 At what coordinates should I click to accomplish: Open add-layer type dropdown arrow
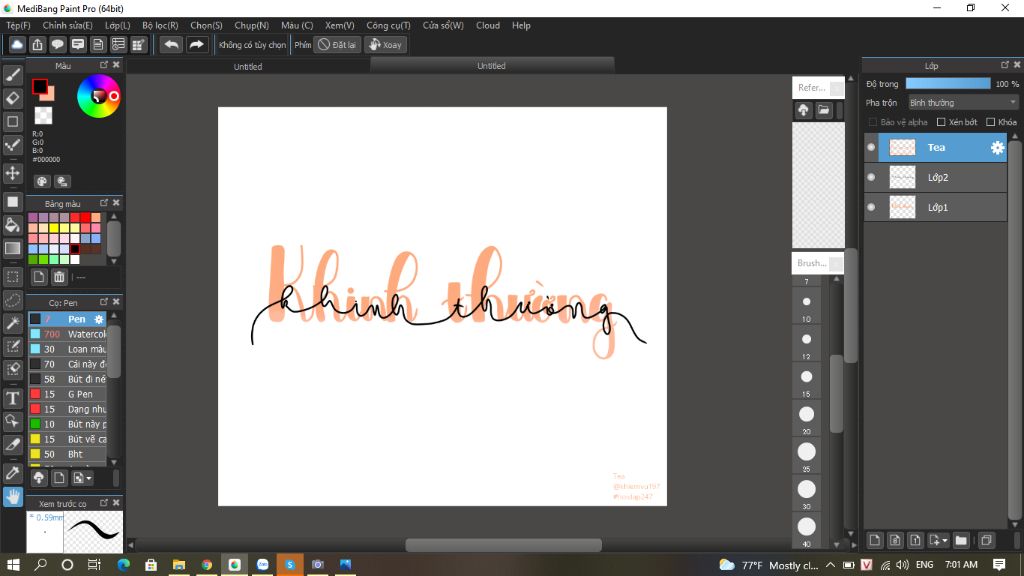pos(939,540)
